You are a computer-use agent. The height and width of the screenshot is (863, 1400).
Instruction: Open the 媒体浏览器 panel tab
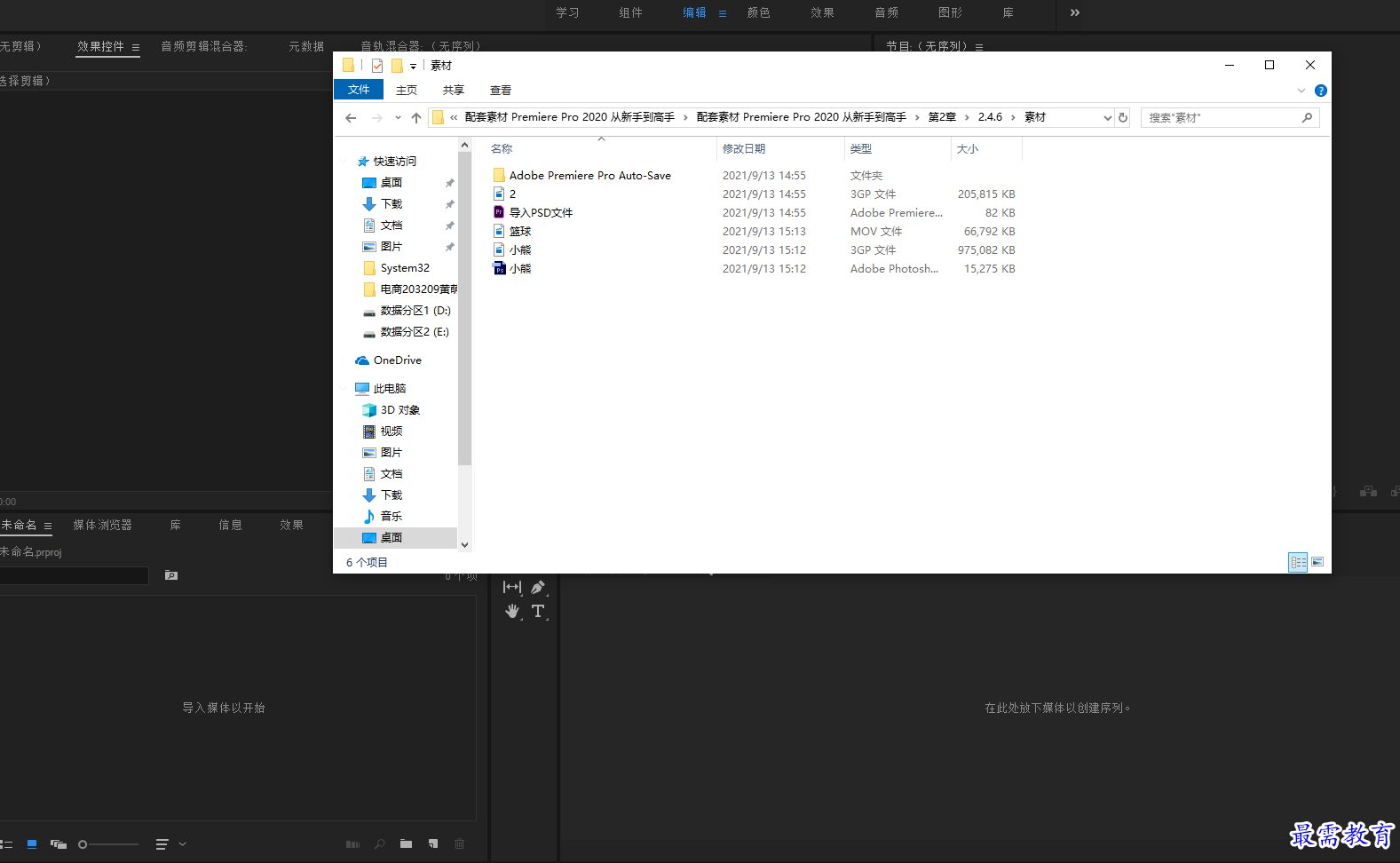coord(102,525)
